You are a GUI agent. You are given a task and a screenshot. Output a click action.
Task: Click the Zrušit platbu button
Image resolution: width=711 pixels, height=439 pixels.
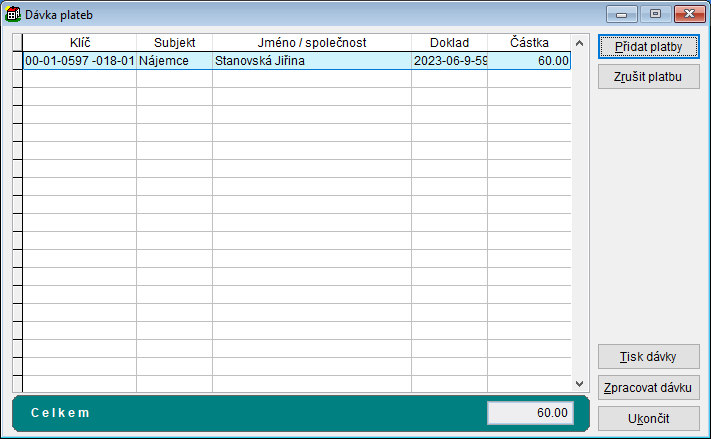pos(648,77)
